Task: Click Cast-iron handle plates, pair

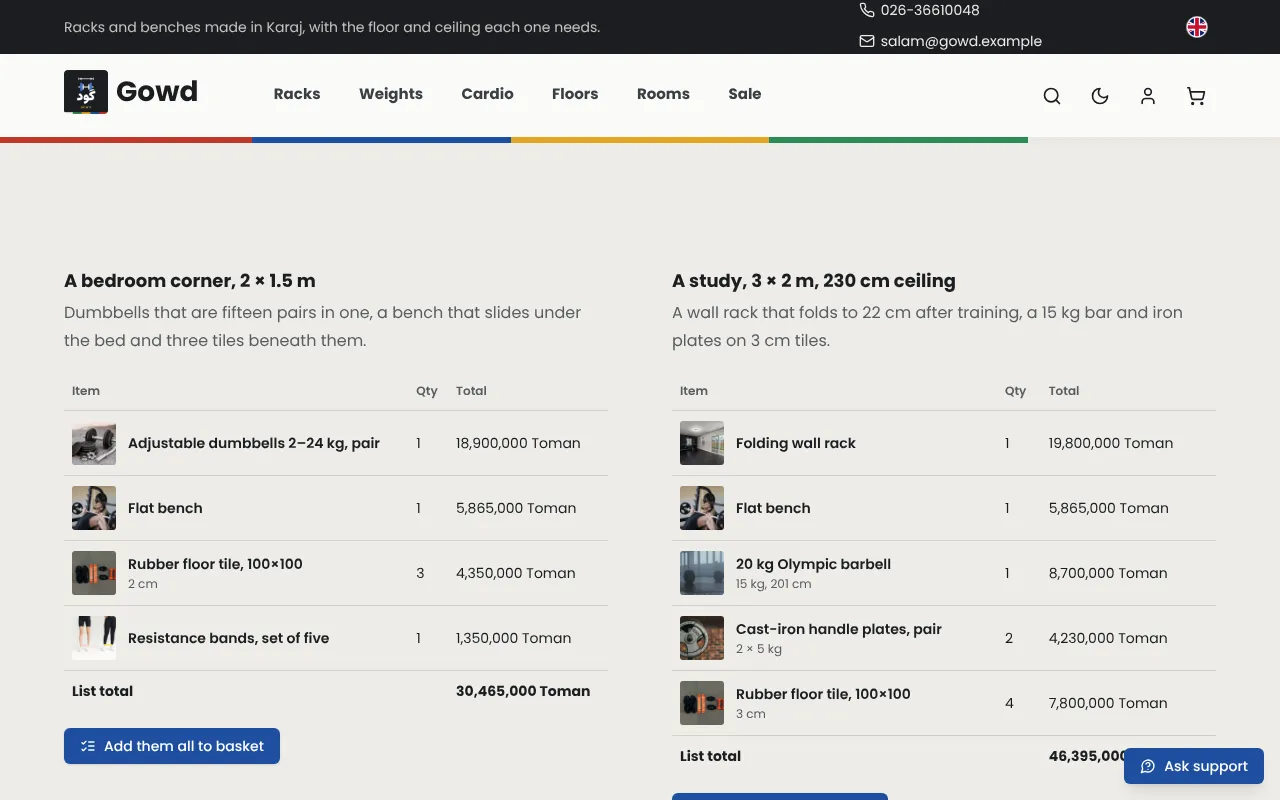Action: [x=839, y=629]
